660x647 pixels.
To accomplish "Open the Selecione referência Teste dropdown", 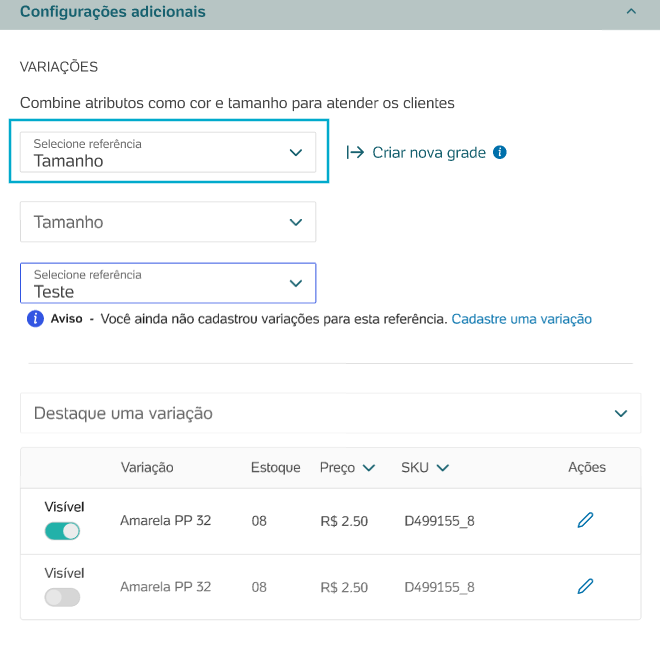I will (168, 283).
